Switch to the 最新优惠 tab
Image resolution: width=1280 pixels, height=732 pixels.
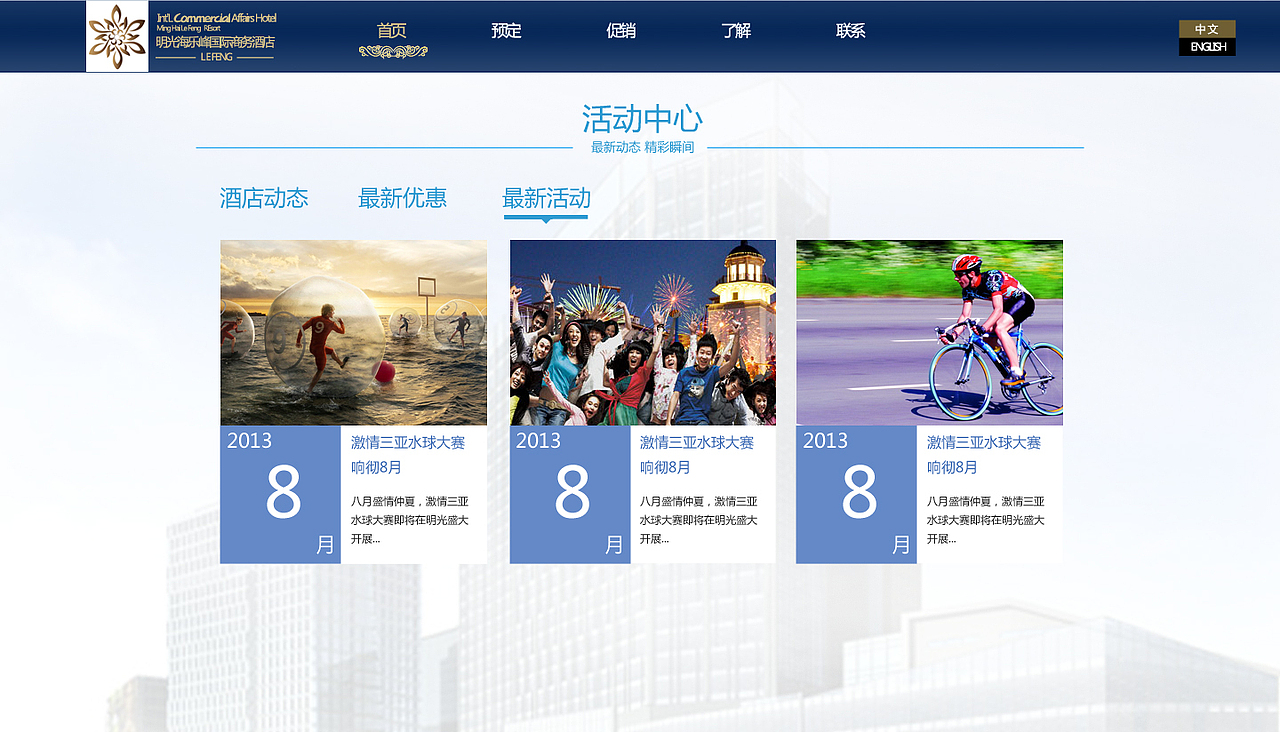click(404, 198)
